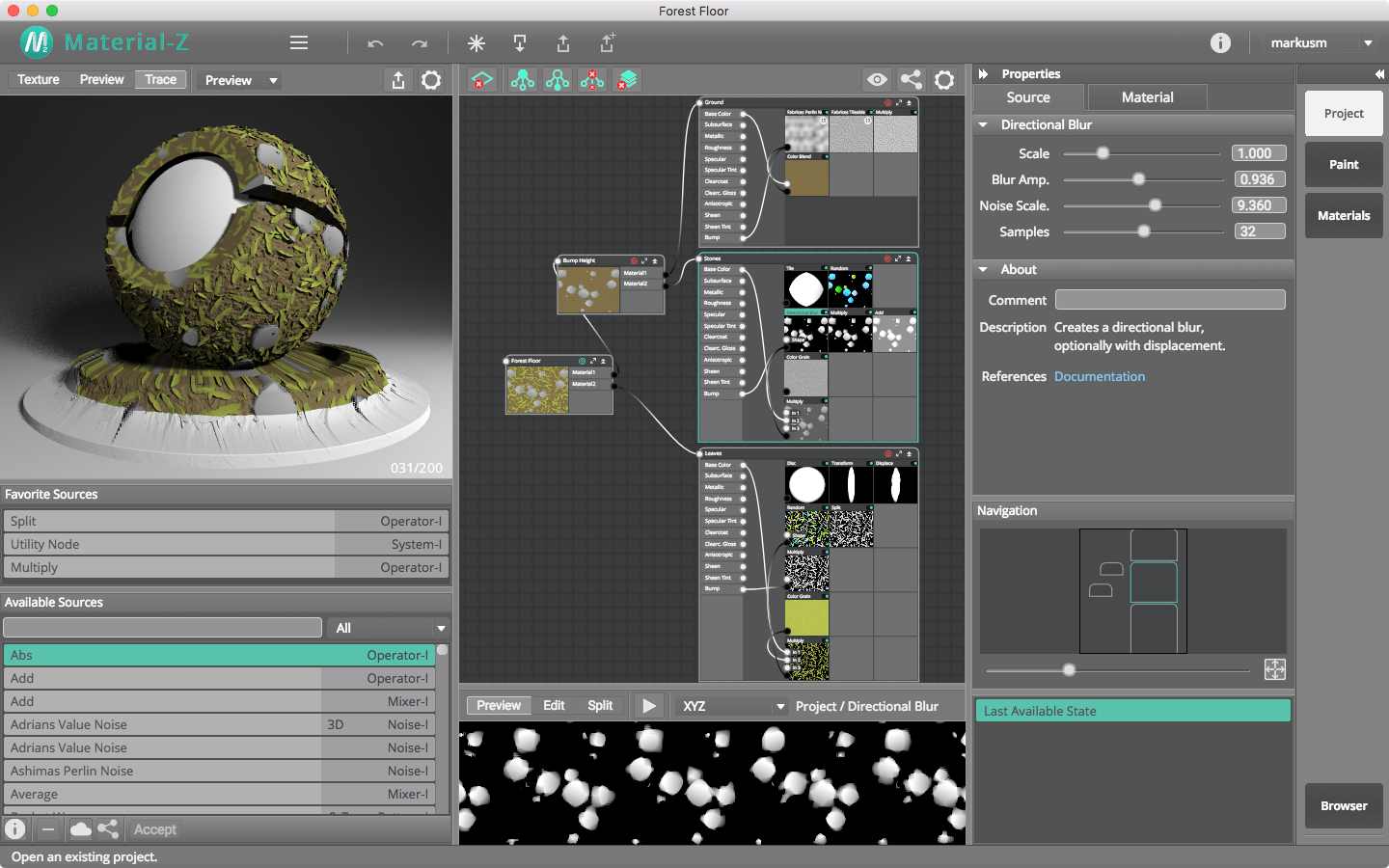The width and height of the screenshot is (1389, 868).
Task: Switch to the Material properties tab
Action: 1147,97
